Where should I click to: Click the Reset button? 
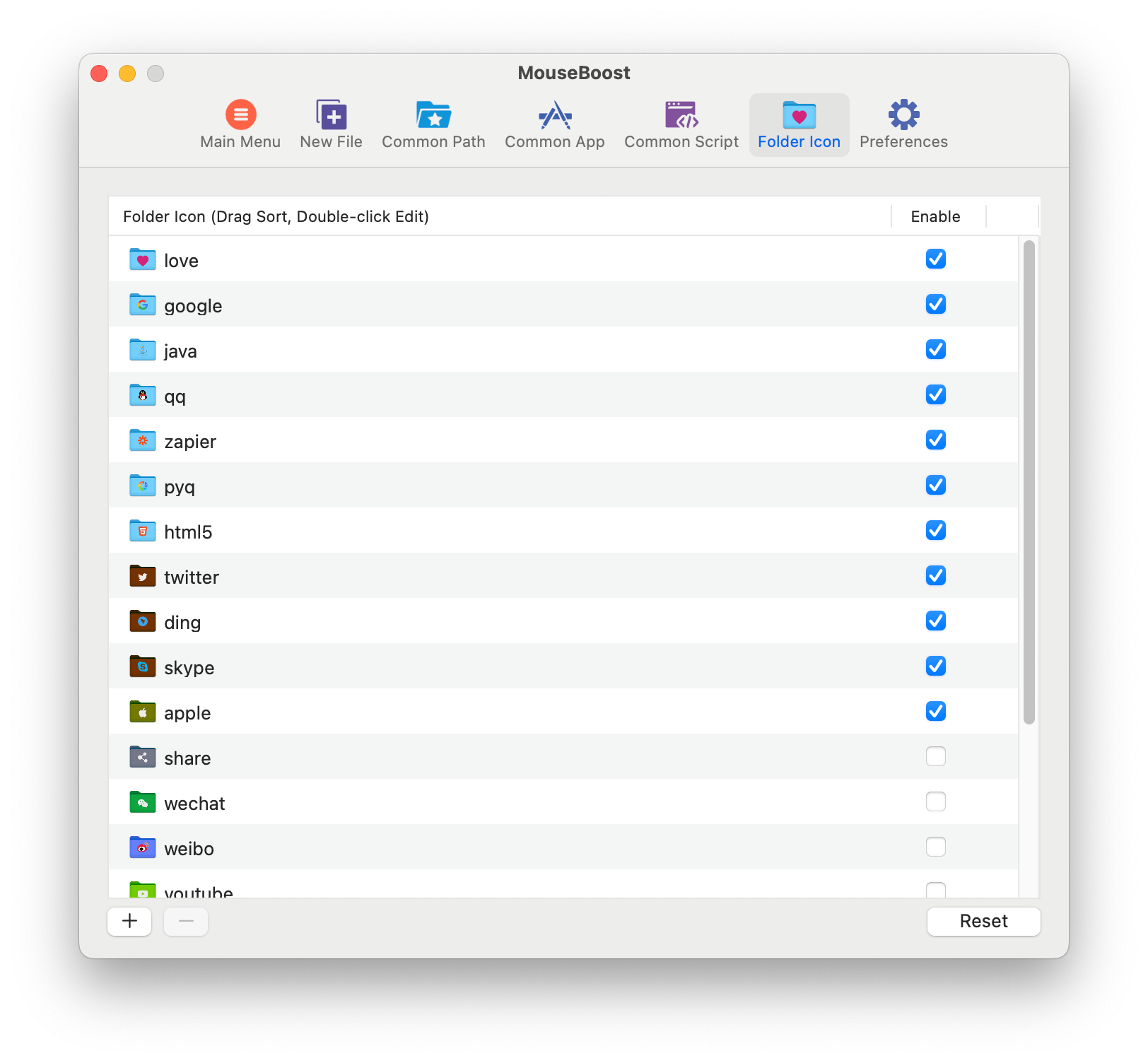click(983, 921)
